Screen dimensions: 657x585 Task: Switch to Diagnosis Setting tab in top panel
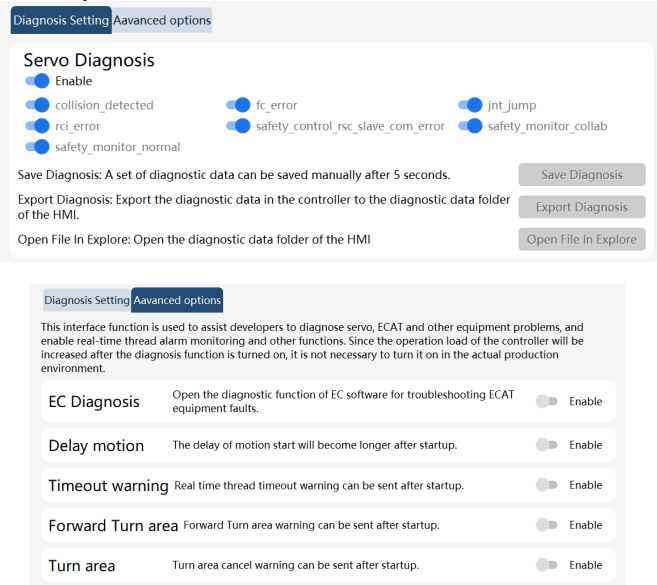coord(61,20)
